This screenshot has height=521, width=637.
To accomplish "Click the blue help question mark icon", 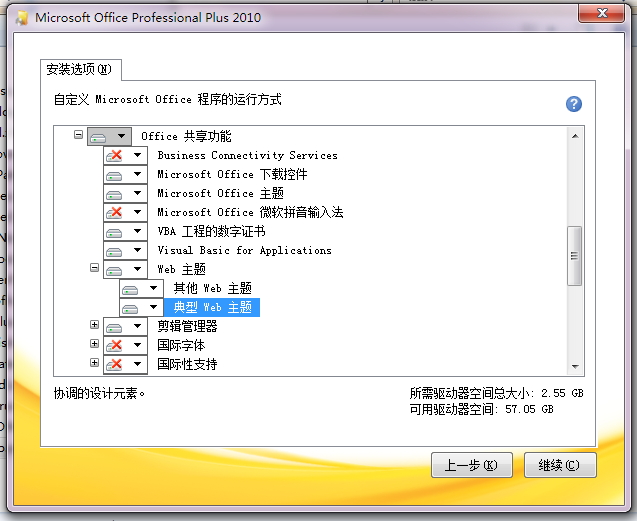I will coord(574,104).
